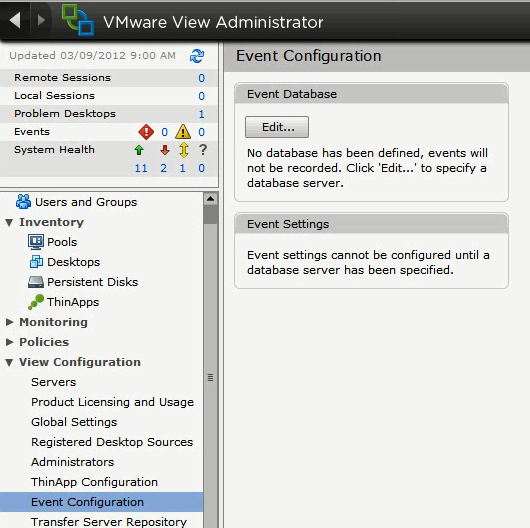The width and height of the screenshot is (530, 528).
Task: Open ThinApps in Inventory
Action: (x=73, y=302)
